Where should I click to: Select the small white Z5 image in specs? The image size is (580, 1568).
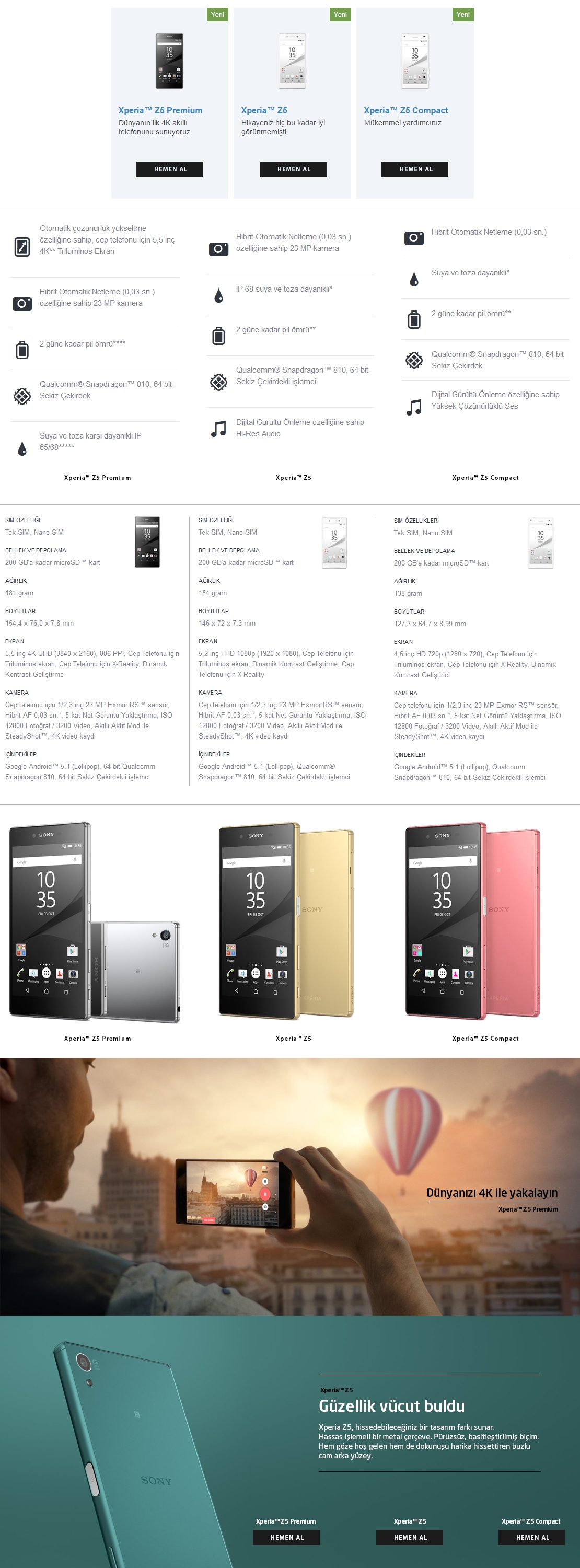334,543
